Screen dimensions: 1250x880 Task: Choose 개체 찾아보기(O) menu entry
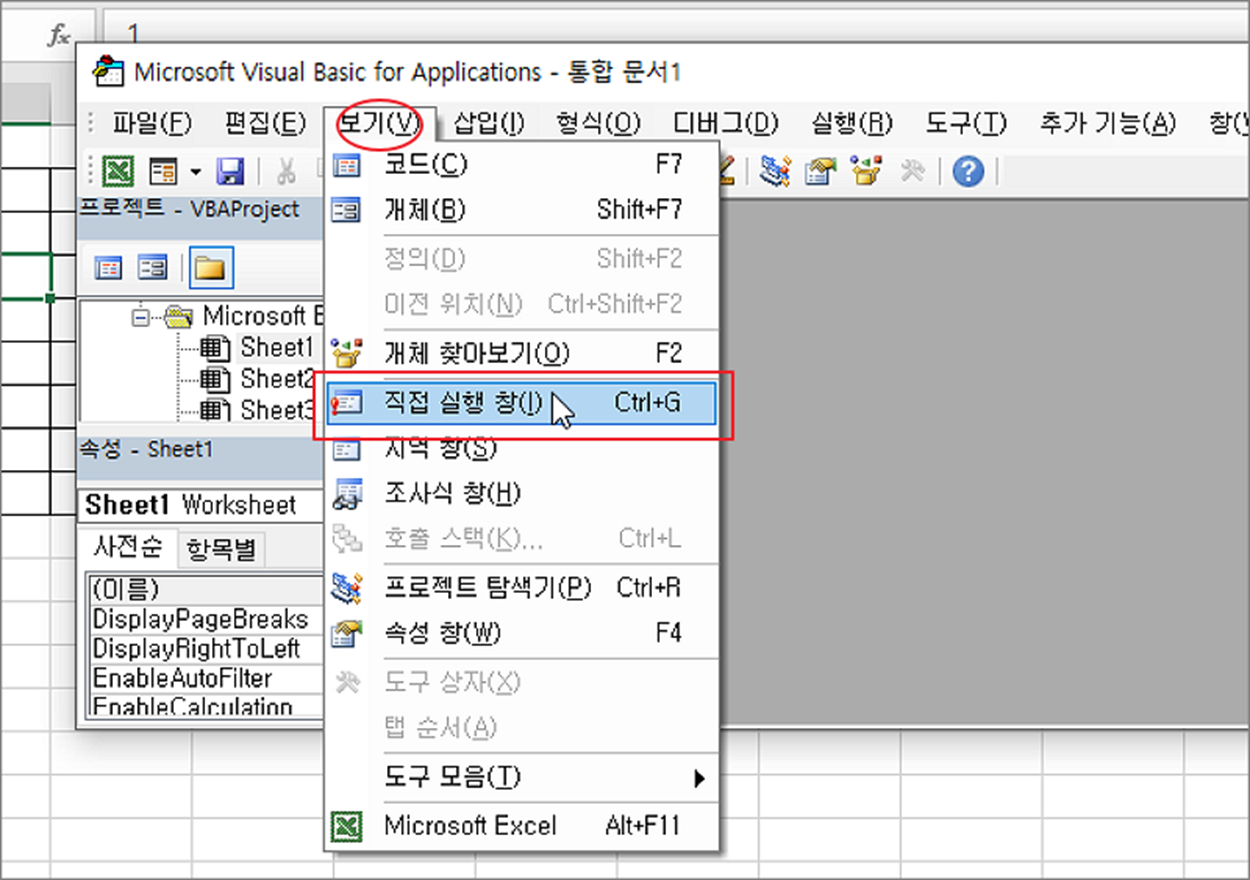521,353
